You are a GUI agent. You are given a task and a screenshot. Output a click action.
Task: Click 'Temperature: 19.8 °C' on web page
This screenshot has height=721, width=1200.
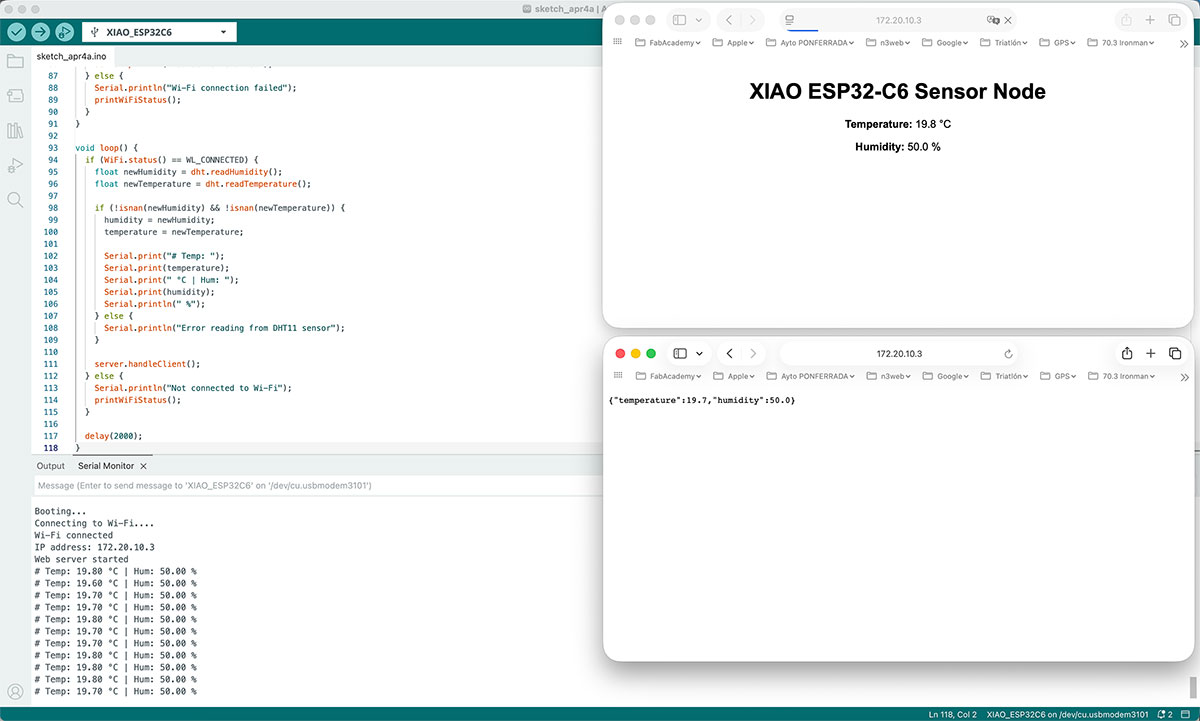point(897,124)
